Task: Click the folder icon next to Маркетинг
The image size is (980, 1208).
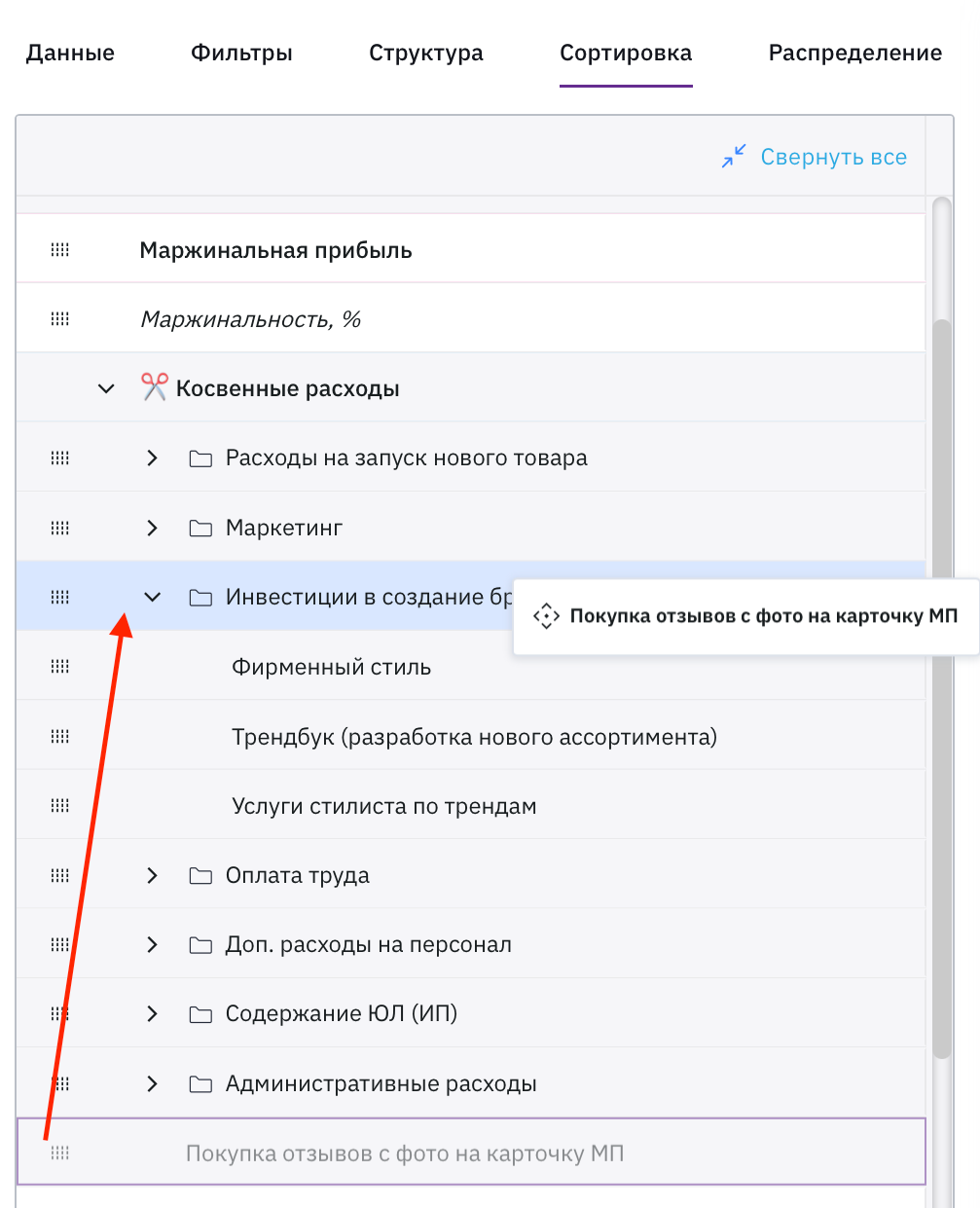Action: (x=200, y=529)
